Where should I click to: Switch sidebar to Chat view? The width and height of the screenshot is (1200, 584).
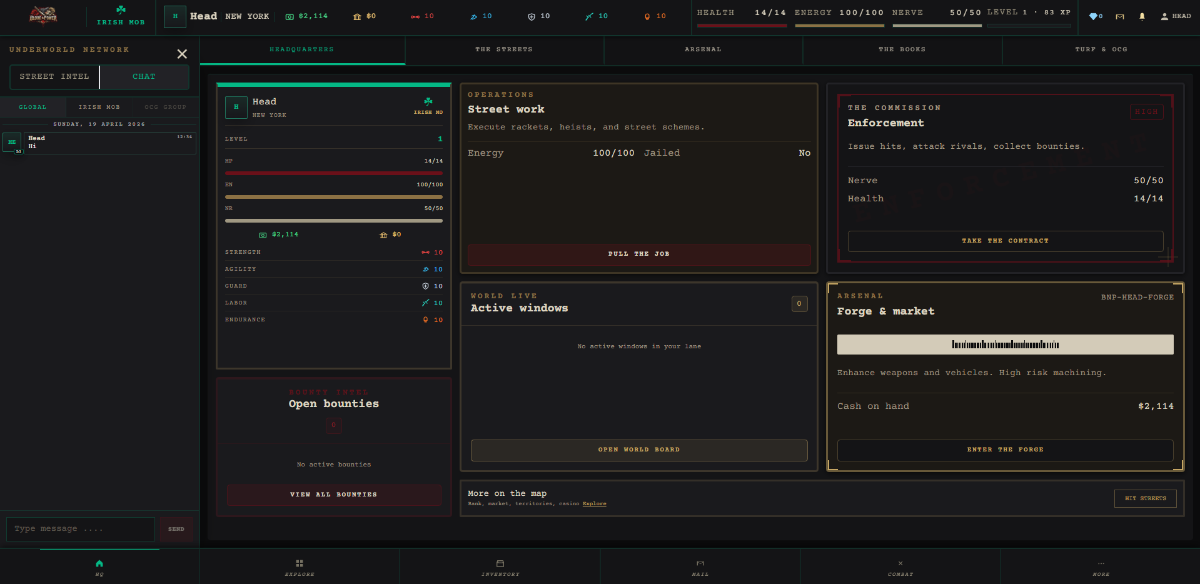tap(144, 77)
